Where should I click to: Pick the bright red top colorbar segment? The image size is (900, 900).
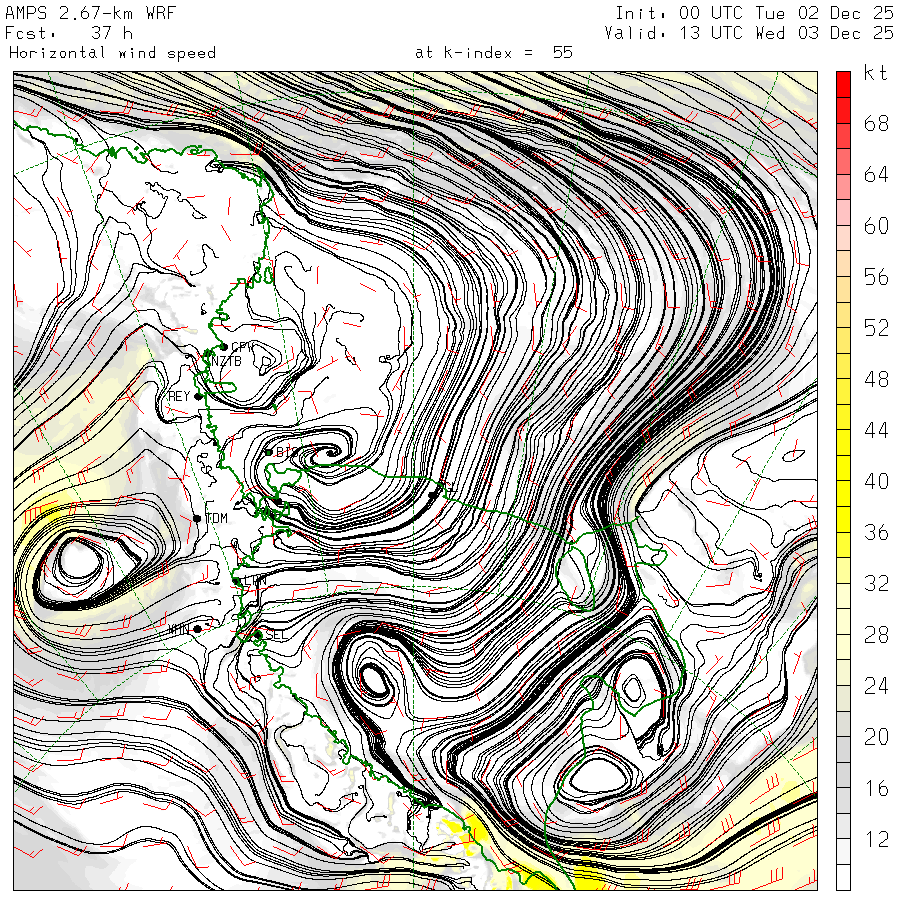click(x=843, y=85)
